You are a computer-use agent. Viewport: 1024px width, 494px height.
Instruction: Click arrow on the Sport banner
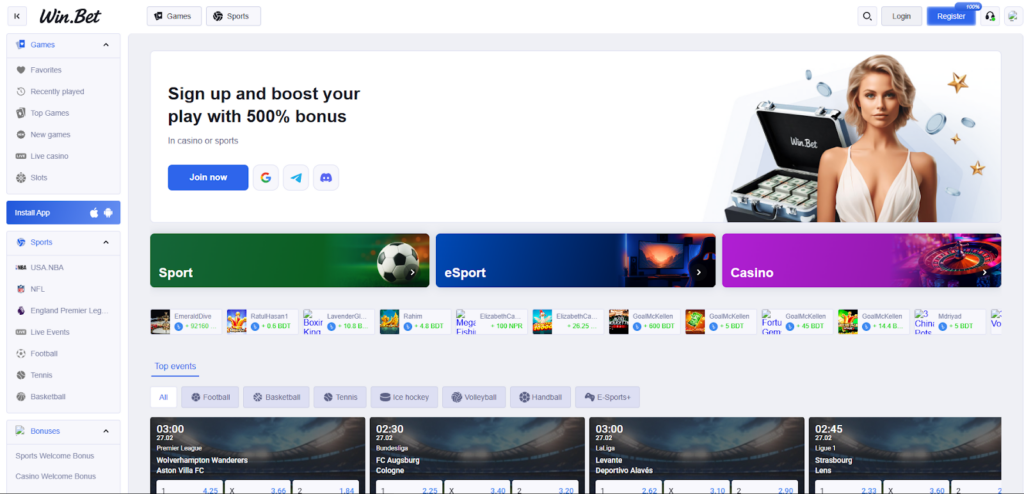[412, 272]
